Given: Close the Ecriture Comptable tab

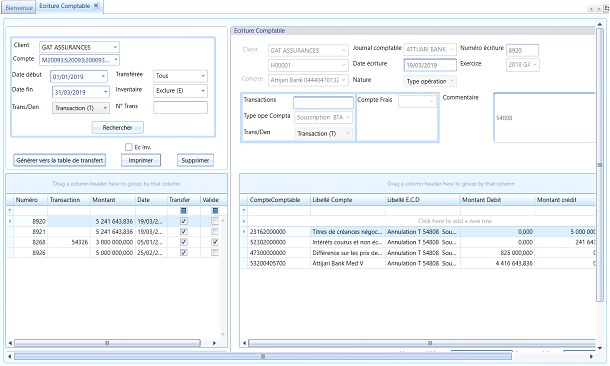Looking at the screenshot, I should click(96, 6).
